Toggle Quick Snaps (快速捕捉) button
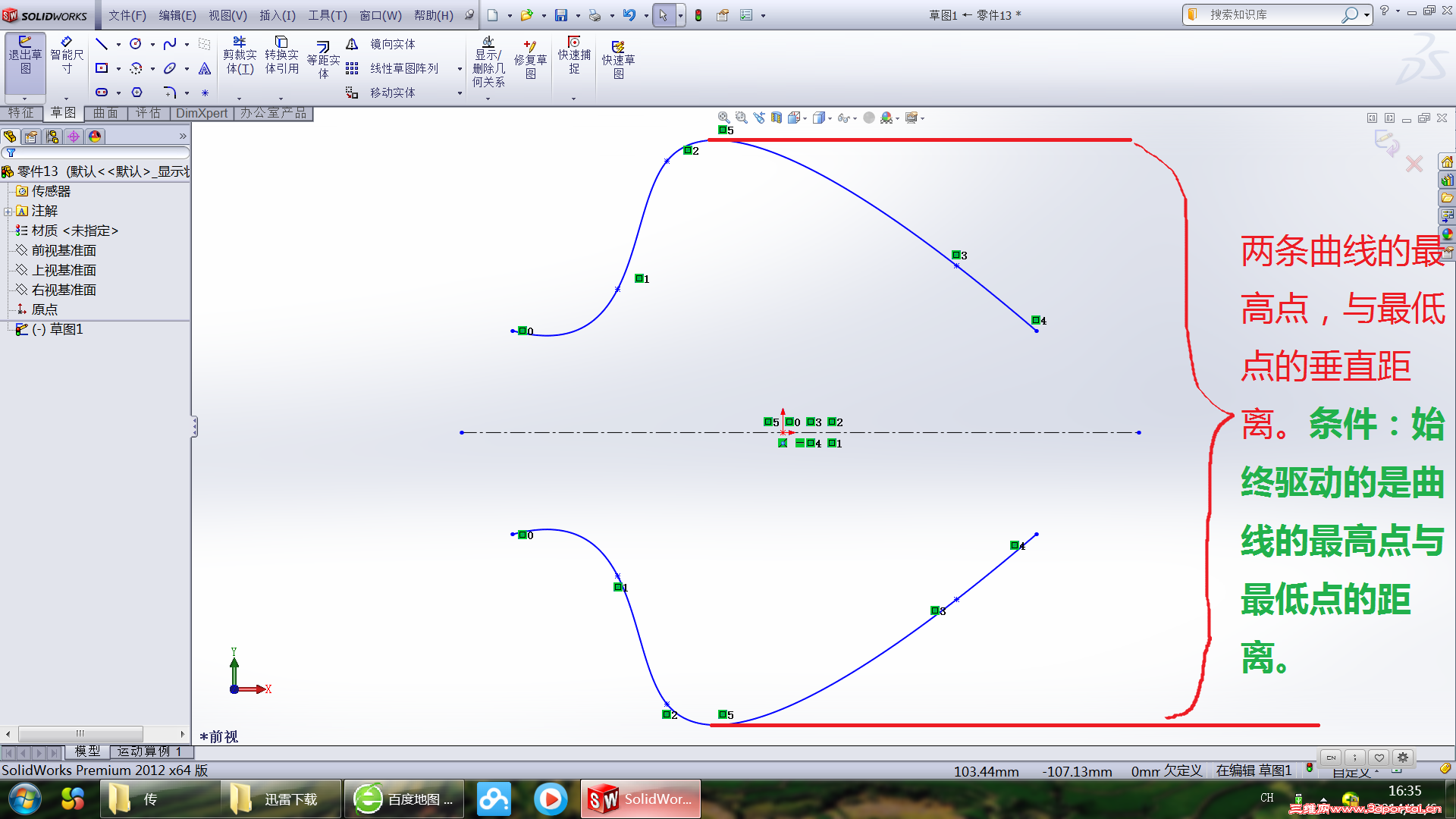The image size is (1456, 819). (x=574, y=56)
